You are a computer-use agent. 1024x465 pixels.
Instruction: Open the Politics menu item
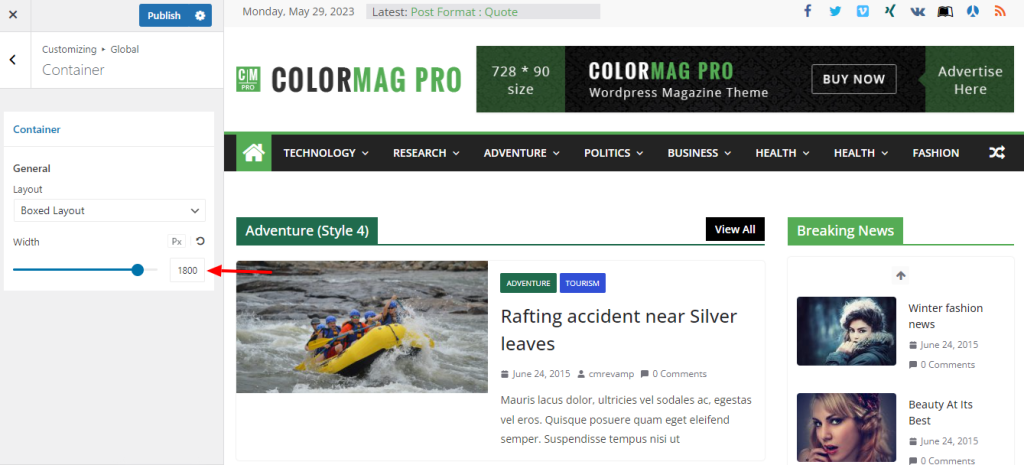tap(613, 153)
